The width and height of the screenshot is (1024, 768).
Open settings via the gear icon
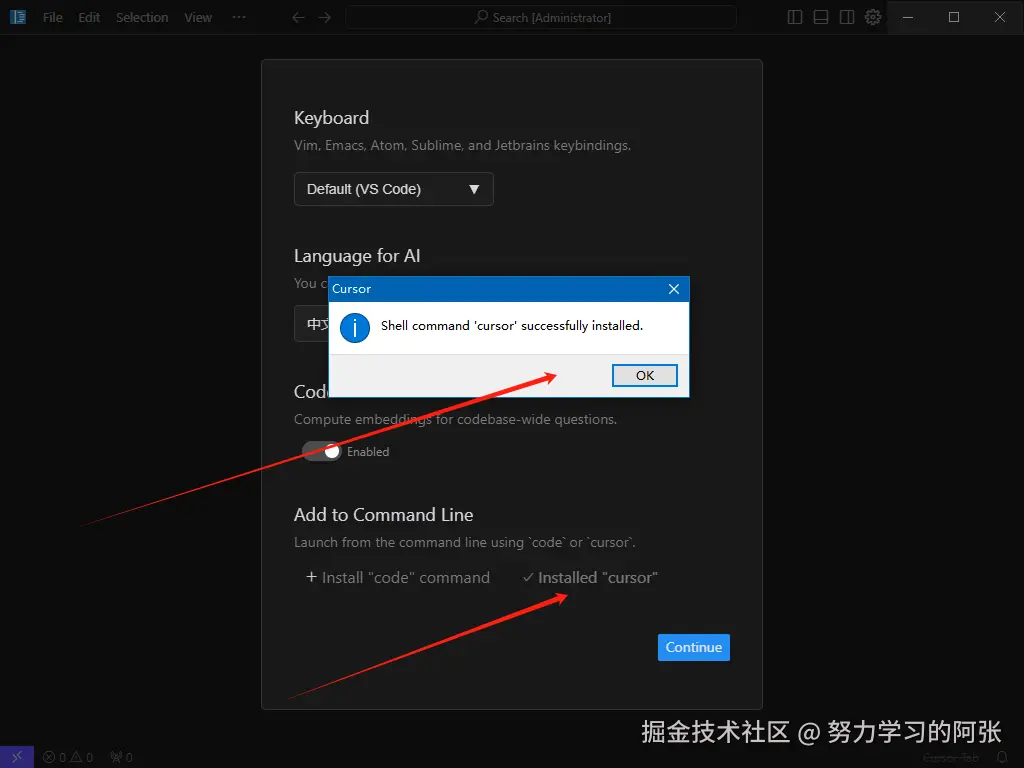(873, 18)
